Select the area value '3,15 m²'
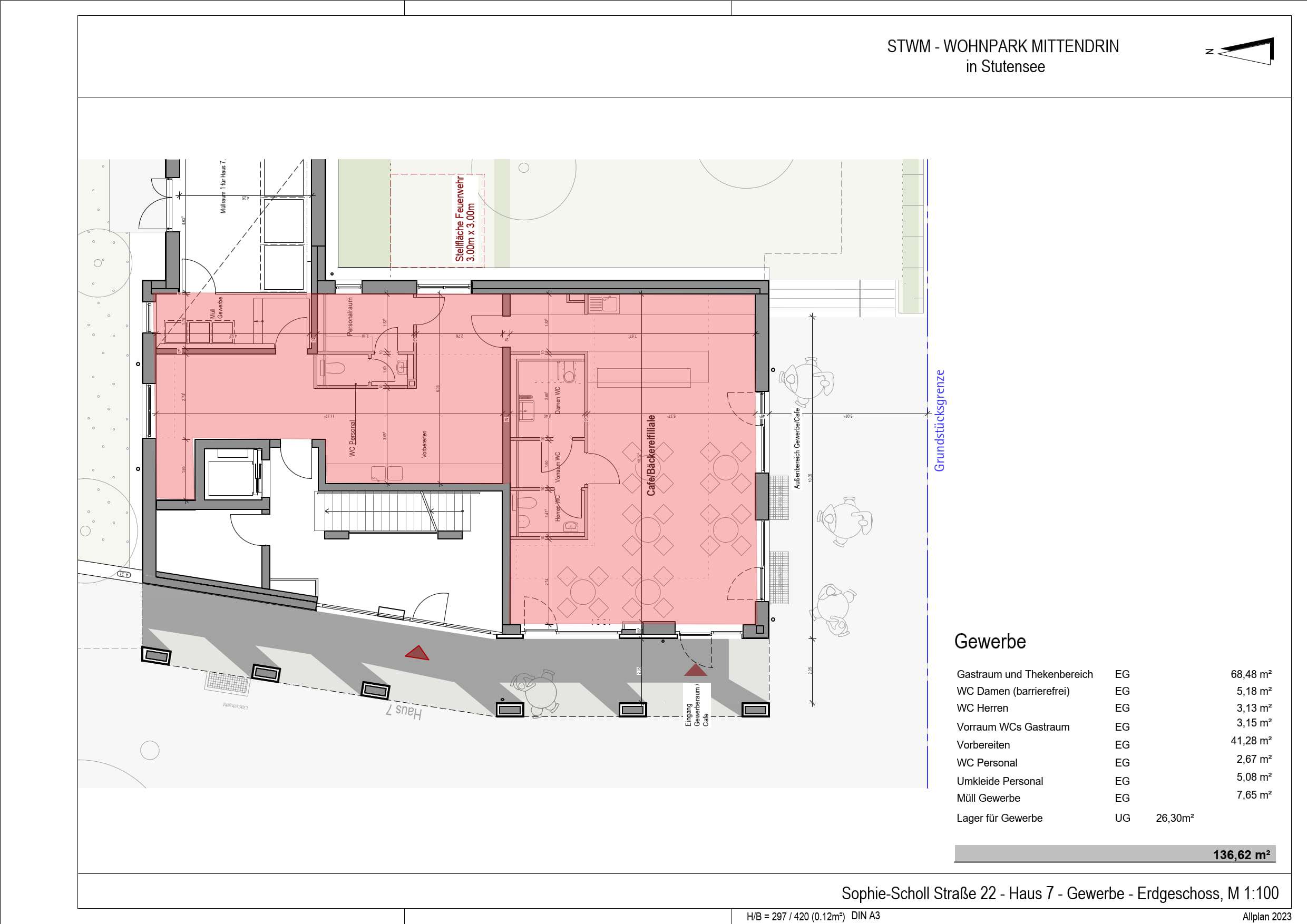This screenshot has height=924, width=1307. pyautogui.click(x=1253, y=723)
